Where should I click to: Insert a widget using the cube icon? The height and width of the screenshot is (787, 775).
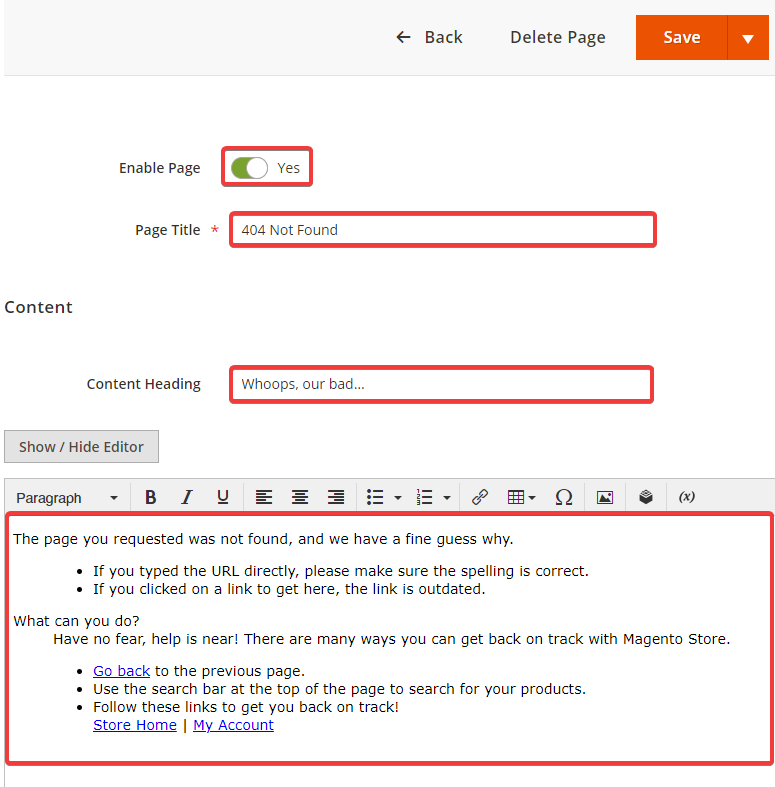point(646,497)
